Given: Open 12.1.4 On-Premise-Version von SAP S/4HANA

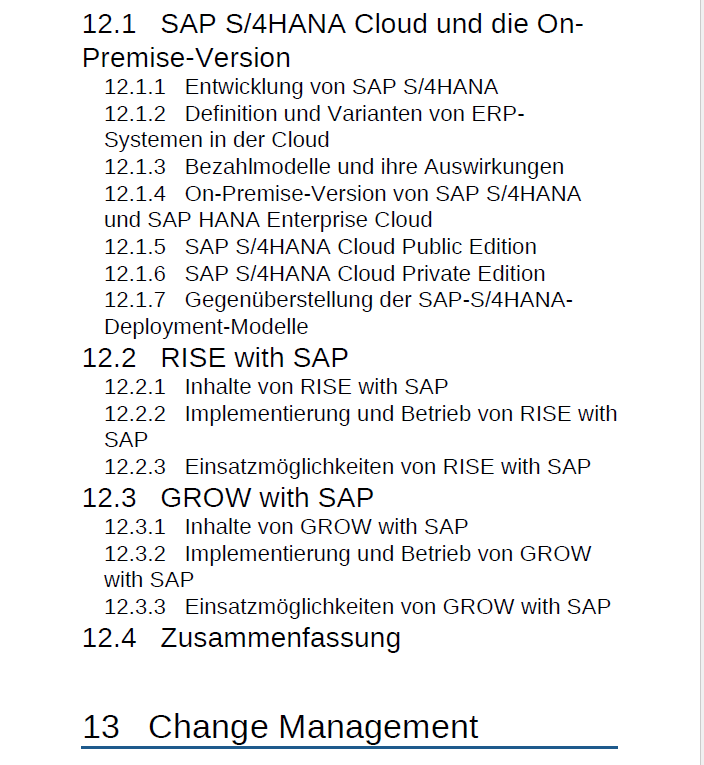Looking at the screenshot, I should click(342, 206).
